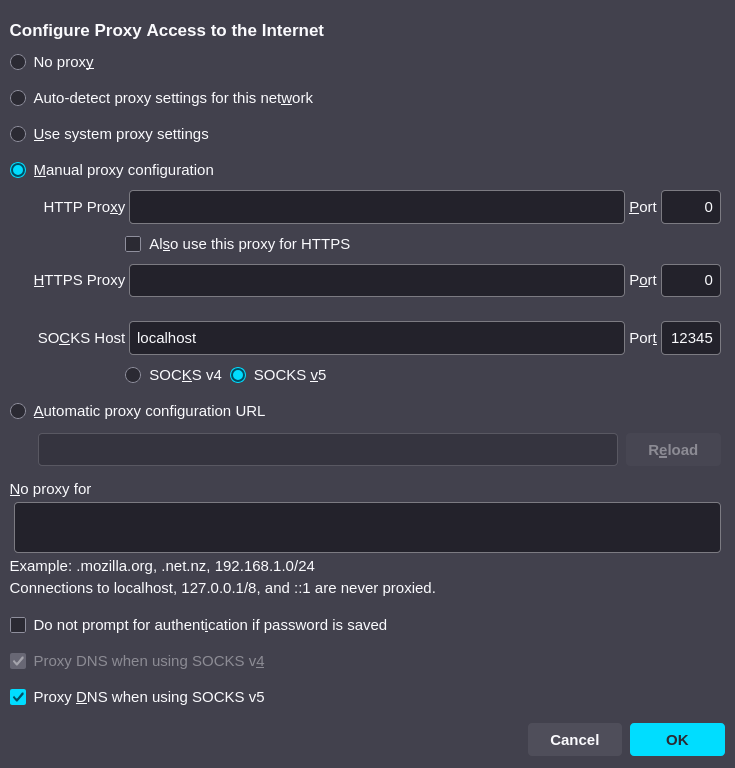The image size is (735, 768).
Task: Click the SOCKS port field showing 12345
Action: click(690, 338)
